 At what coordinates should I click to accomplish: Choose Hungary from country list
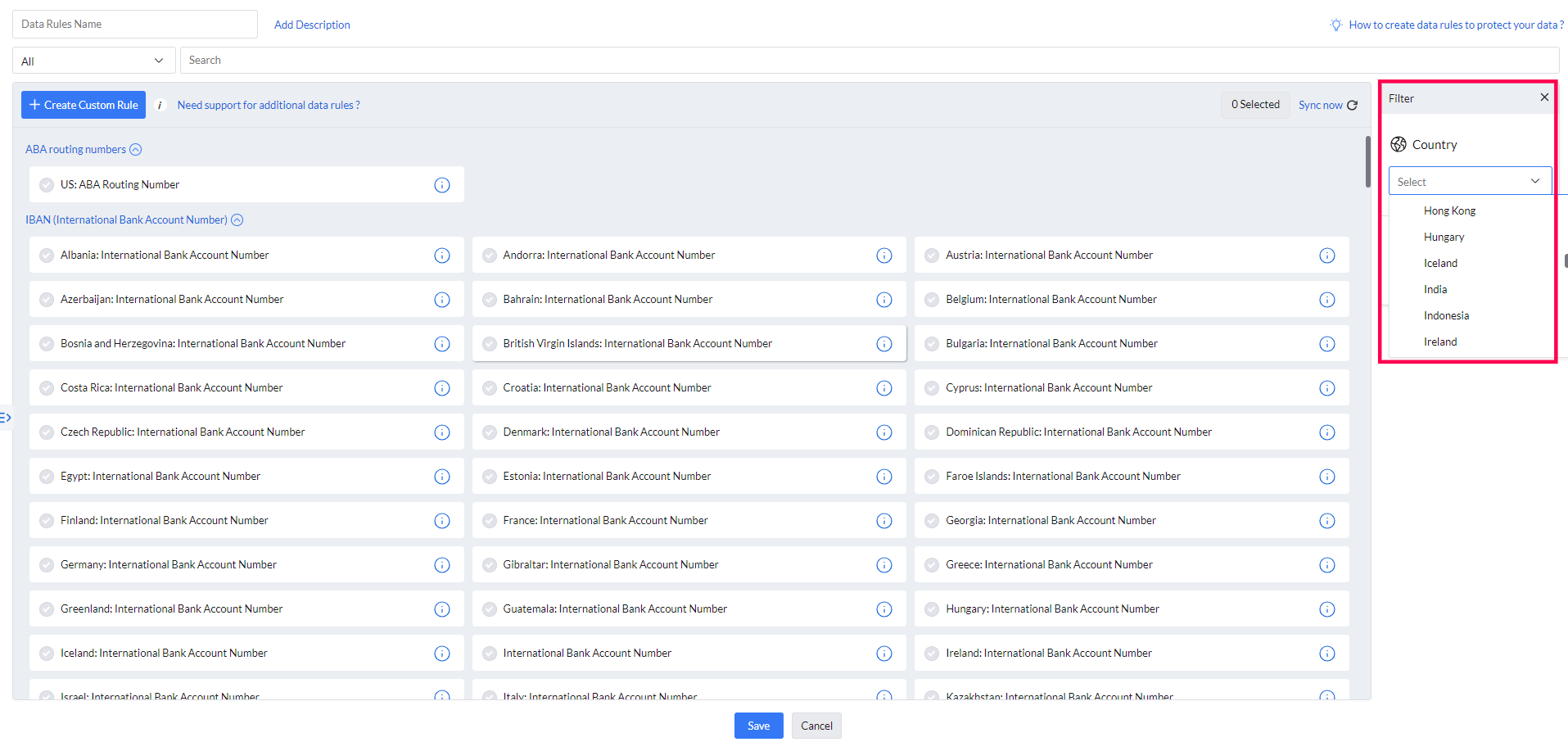pos(1444,237)
